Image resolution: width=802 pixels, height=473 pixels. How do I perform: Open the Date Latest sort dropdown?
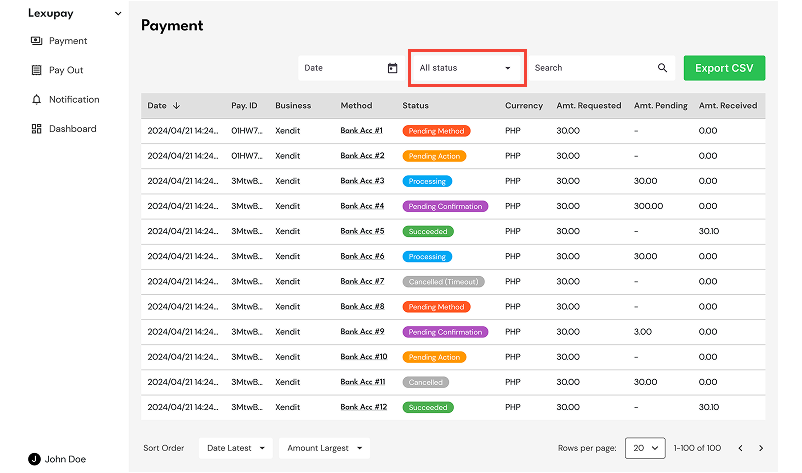click(236, 448)
